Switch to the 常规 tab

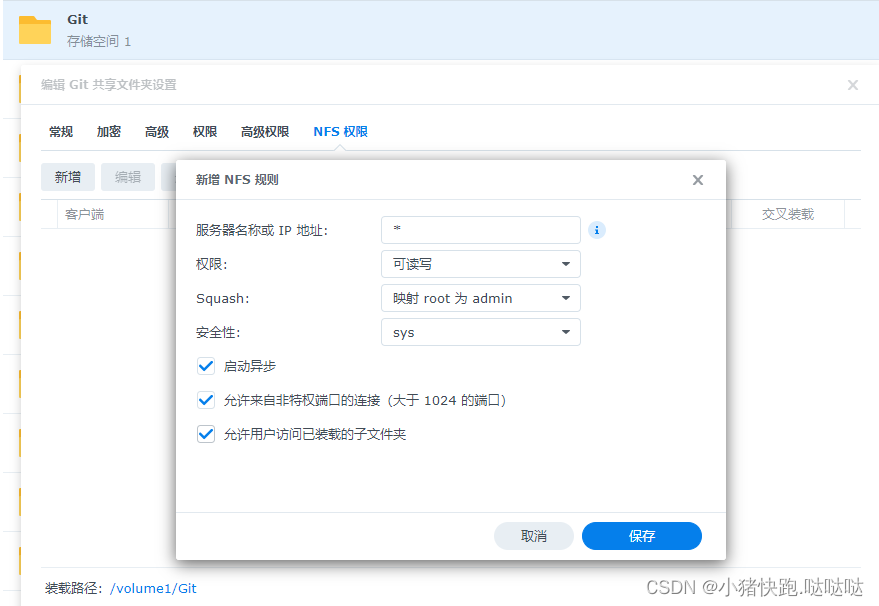click(61, 132)
